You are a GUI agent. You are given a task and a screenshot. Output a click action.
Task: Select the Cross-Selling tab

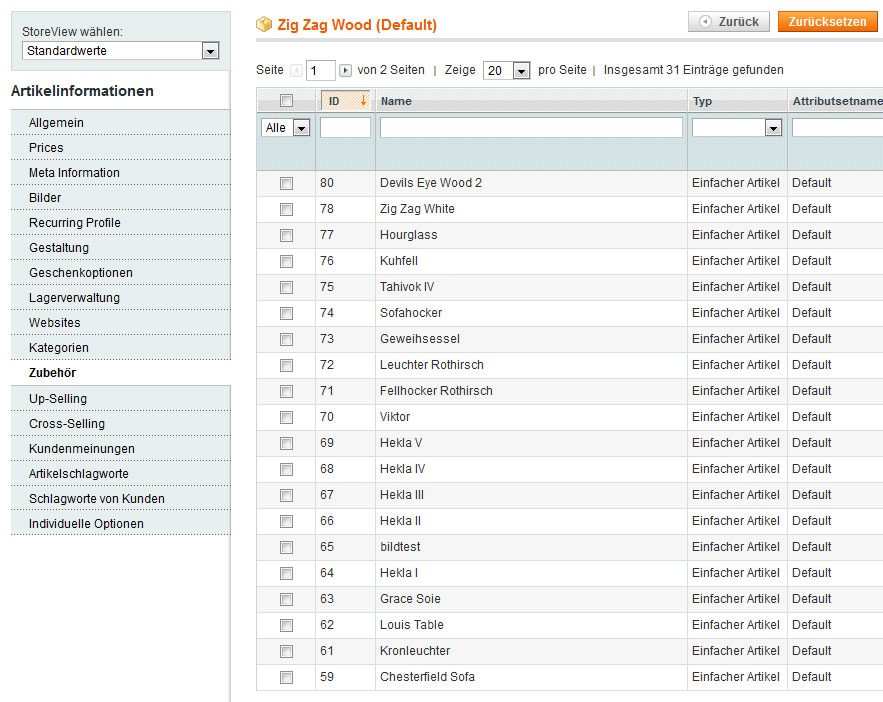click(x=121, y=423)
